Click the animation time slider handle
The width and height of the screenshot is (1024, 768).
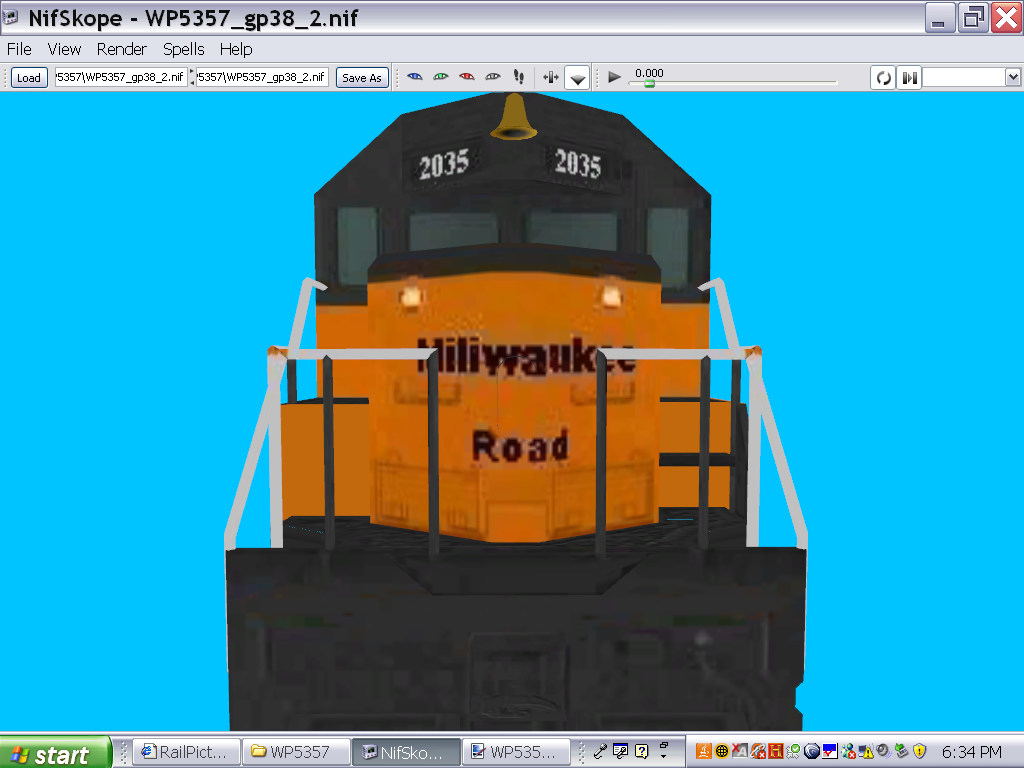point(649,84)
